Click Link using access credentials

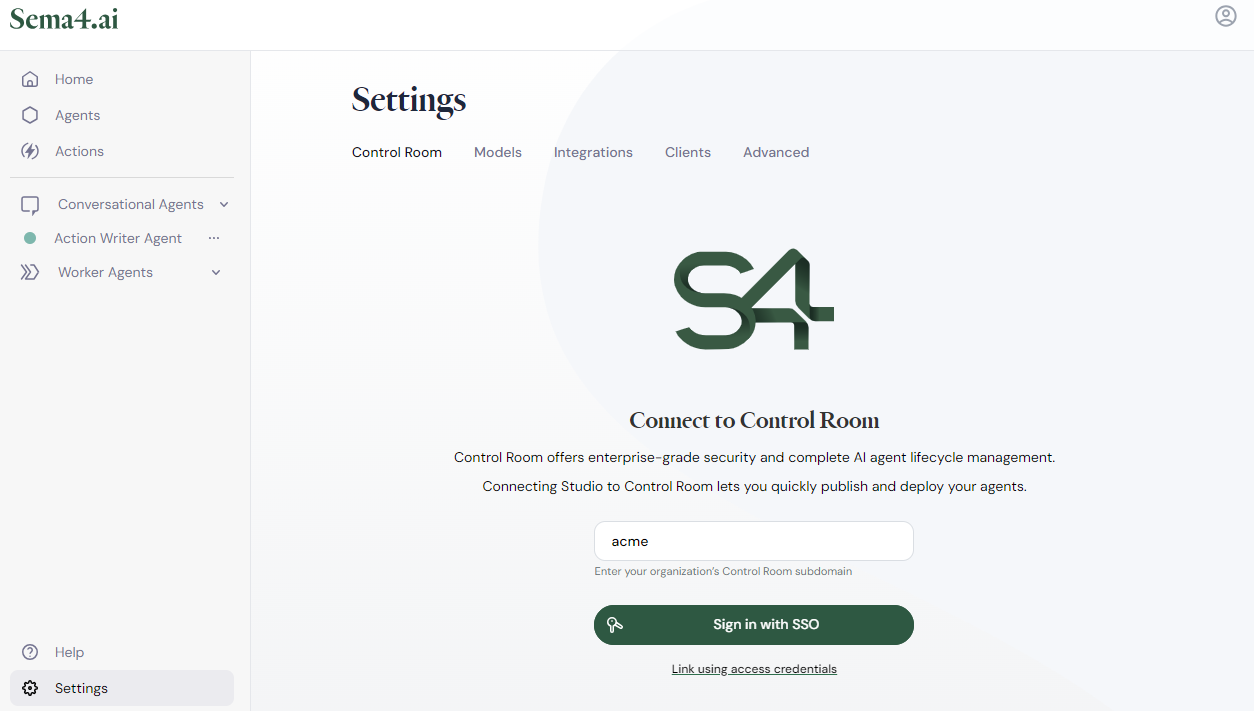754,669
